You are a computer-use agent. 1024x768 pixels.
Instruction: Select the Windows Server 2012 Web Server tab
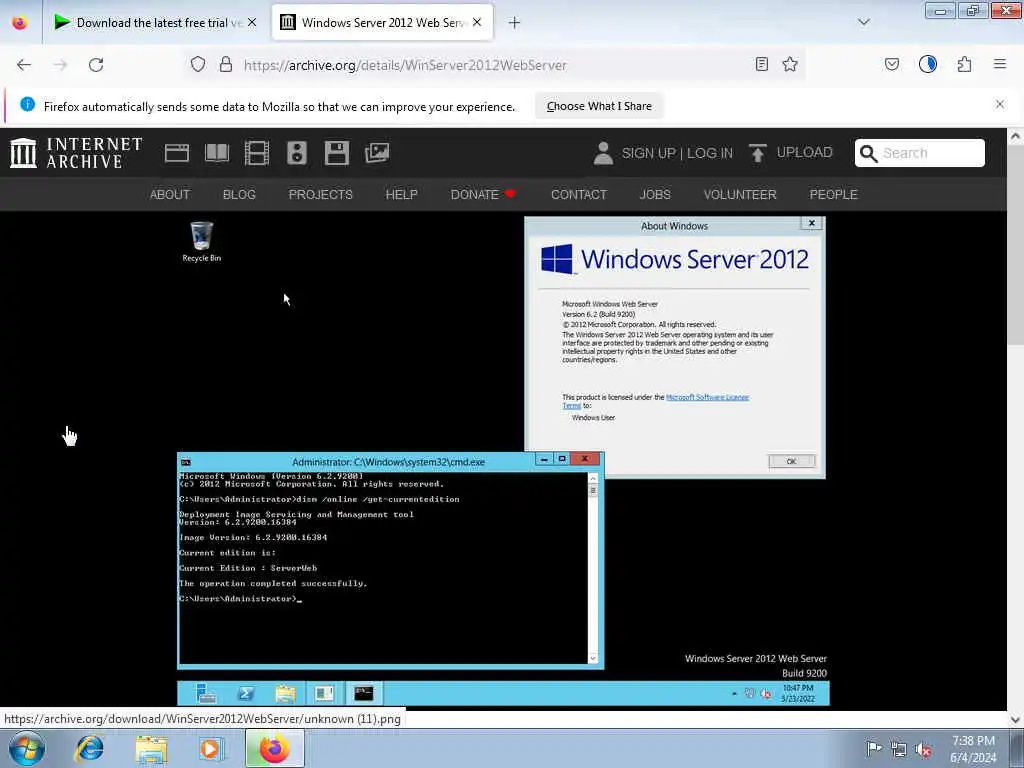point(383,23)
